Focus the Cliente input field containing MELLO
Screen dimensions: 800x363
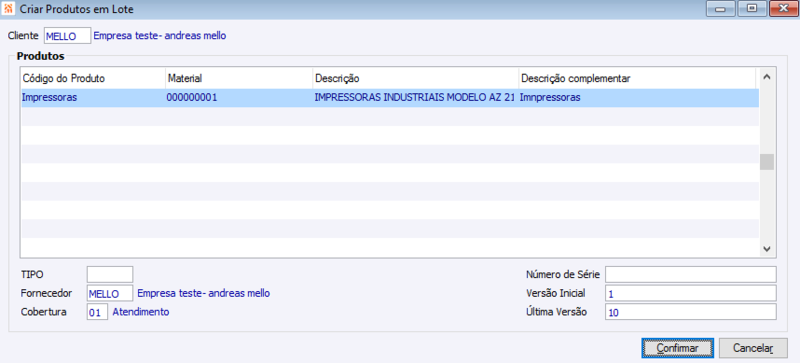click(68, 36)
